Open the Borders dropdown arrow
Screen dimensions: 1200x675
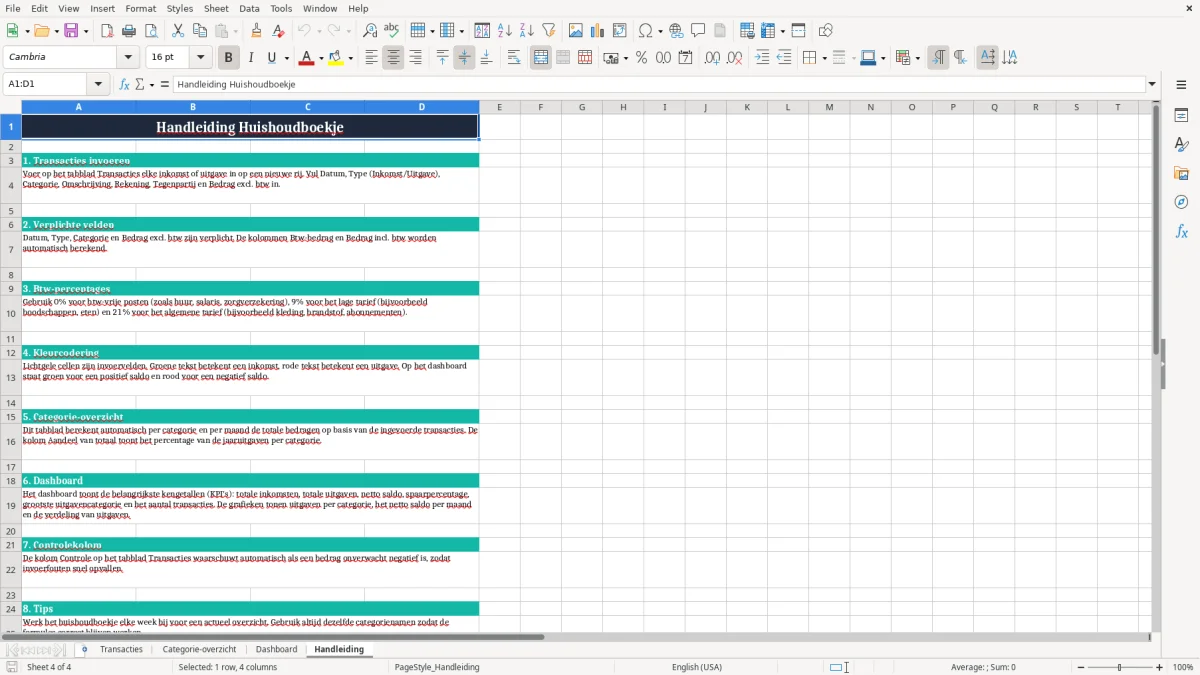click(823, 58)
